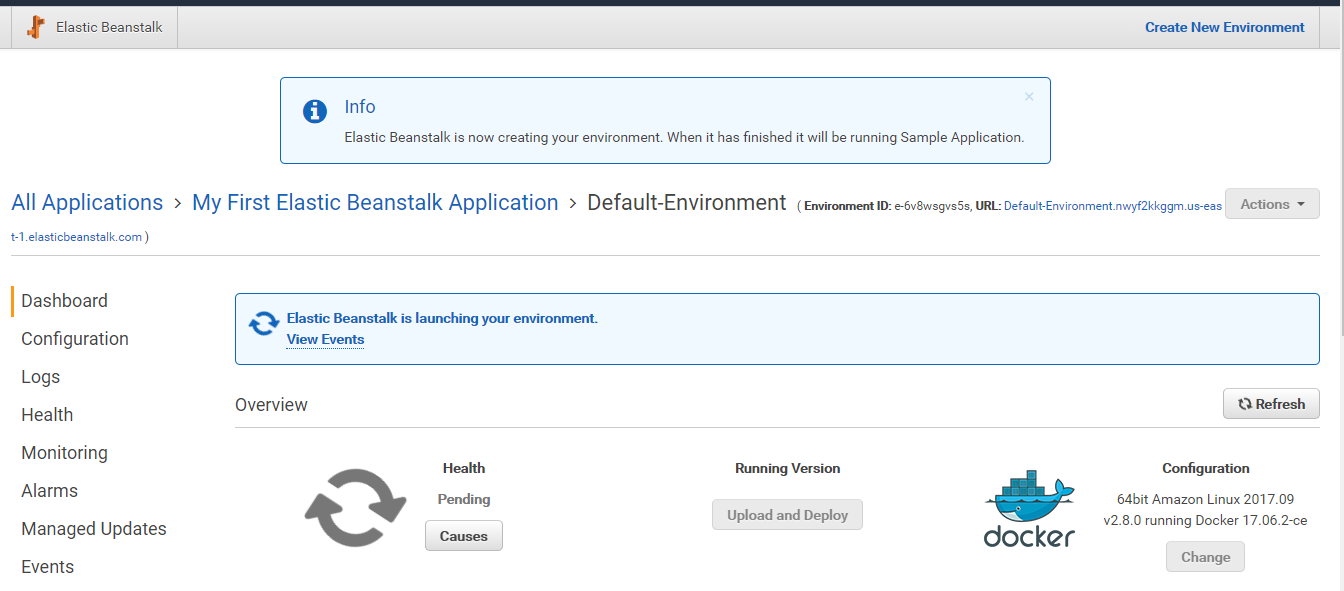The width and height of the screenshot is (1344, 591).
Task: Select Managed Updates in the sidebar
Action: (x=94, y=529)
